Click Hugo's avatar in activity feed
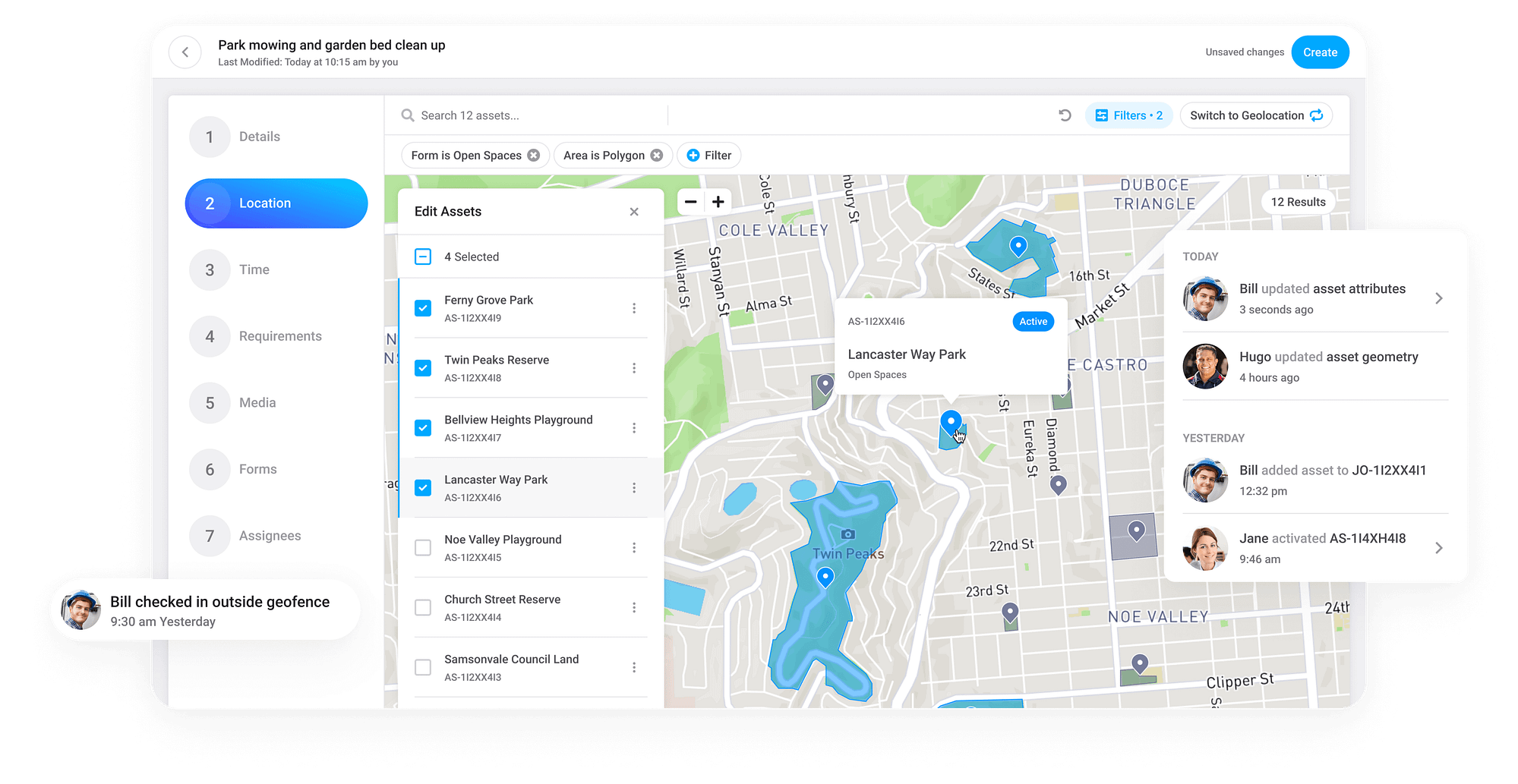 pyautogui.click(x=1205, y=367)
